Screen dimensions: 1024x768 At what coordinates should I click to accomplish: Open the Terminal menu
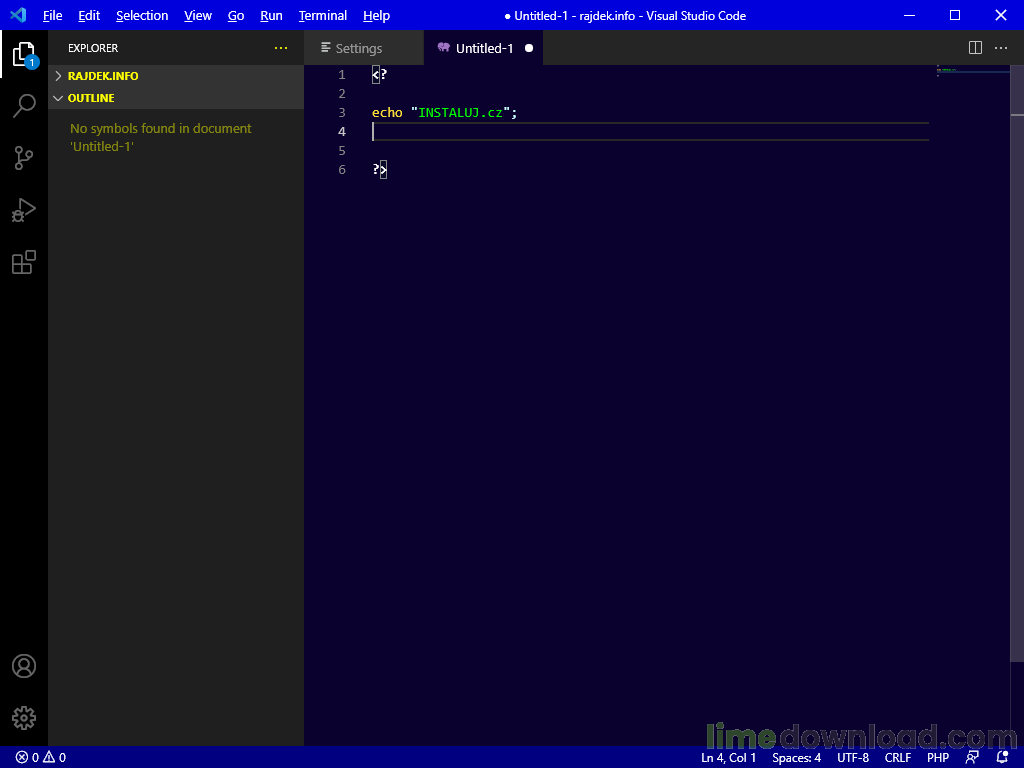[x=323, y=16]
